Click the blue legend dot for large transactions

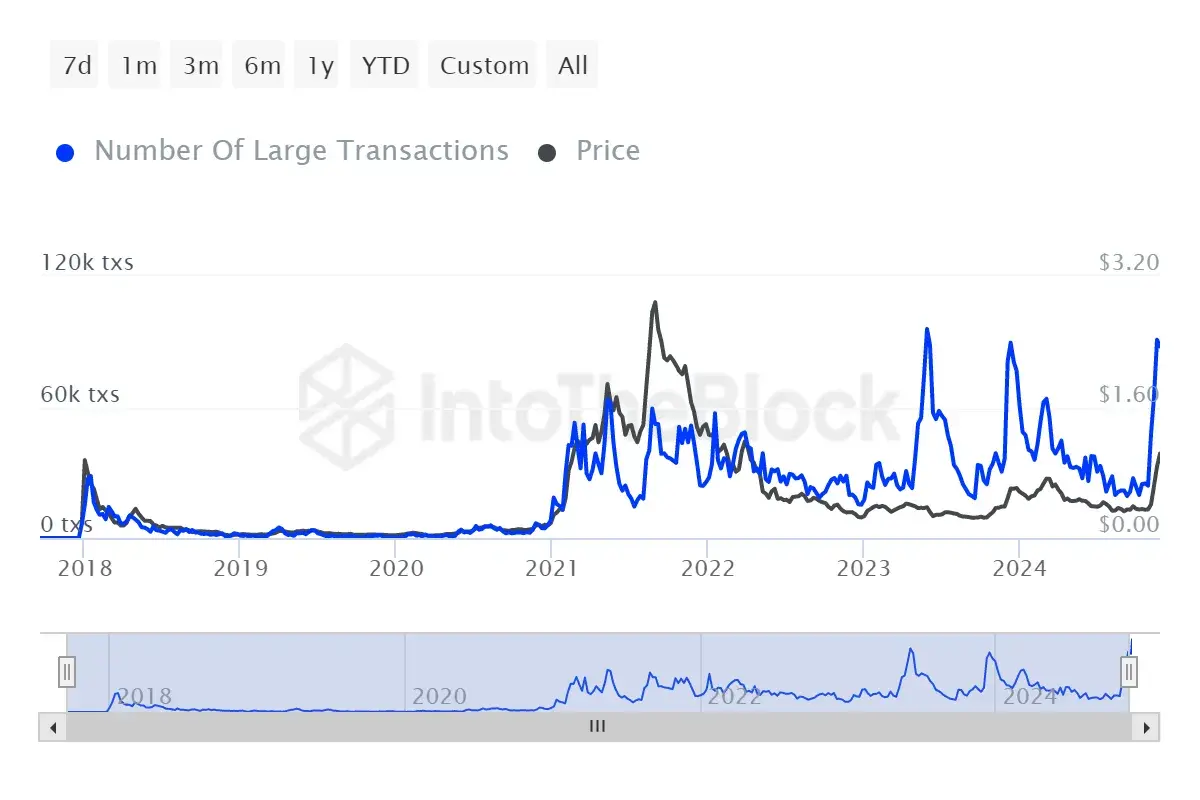pyautogui.click(x=65, y=150)
